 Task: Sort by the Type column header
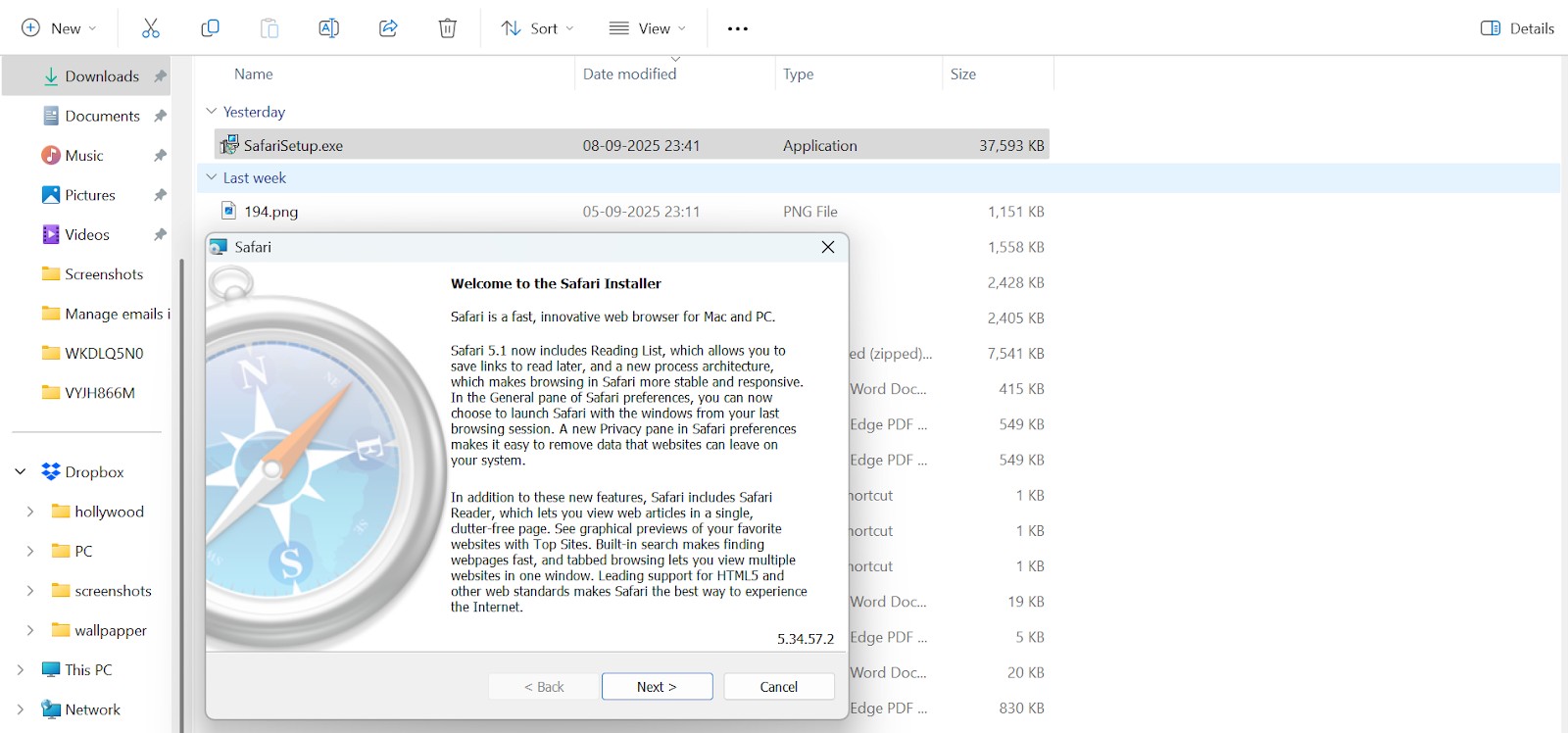pos(798,74)
